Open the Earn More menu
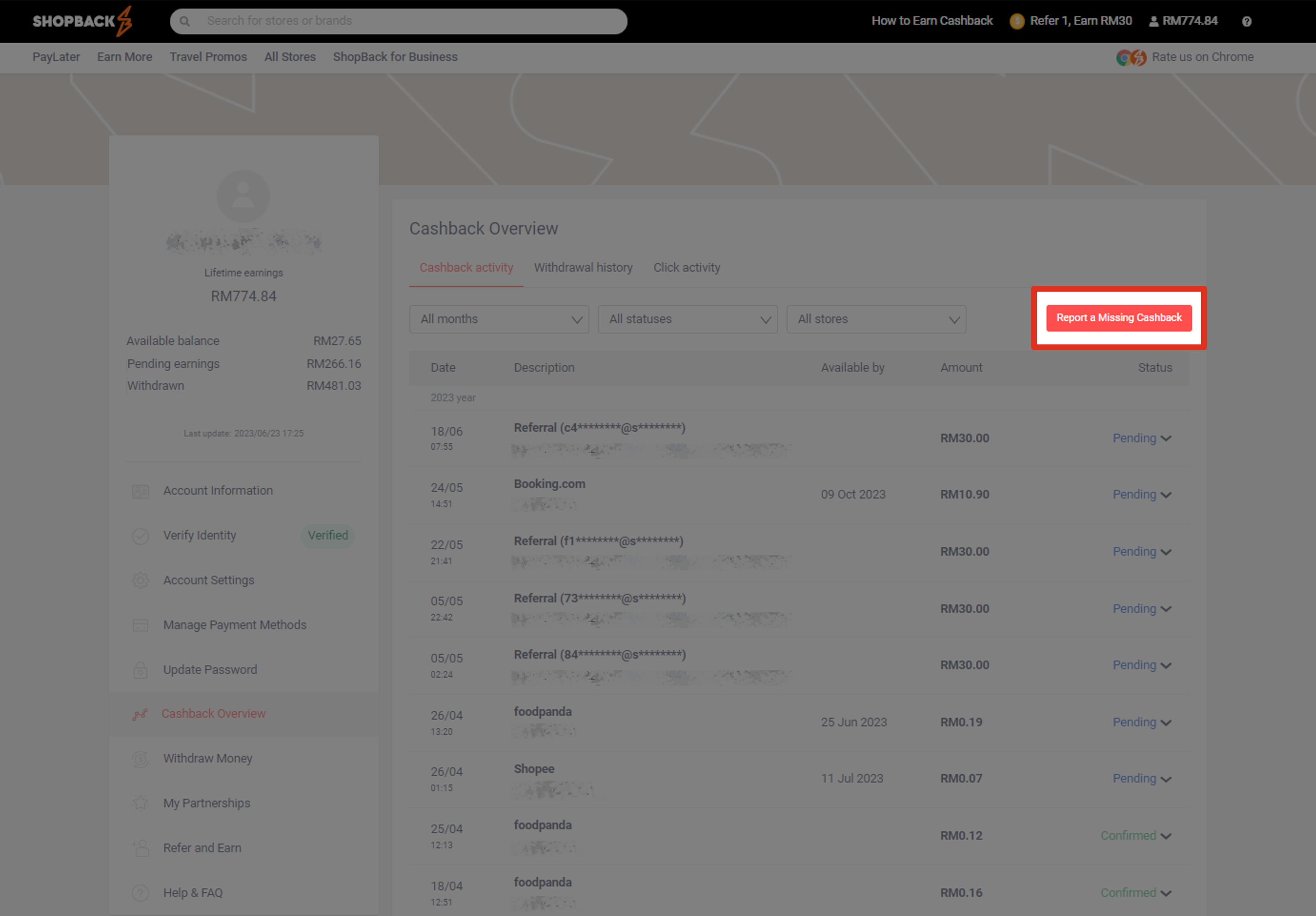The width and height of the screenshot is (1316, 916). click(x=124, y=57)
